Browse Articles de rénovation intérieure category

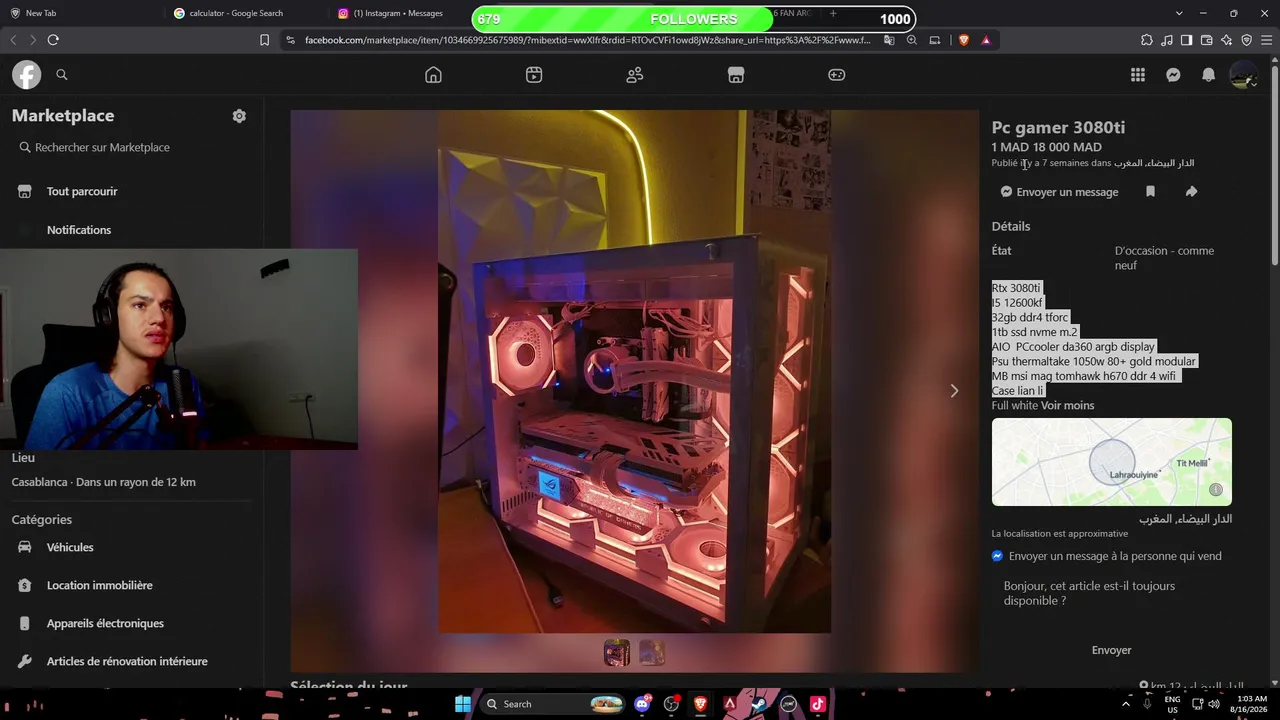pos(130,661)
